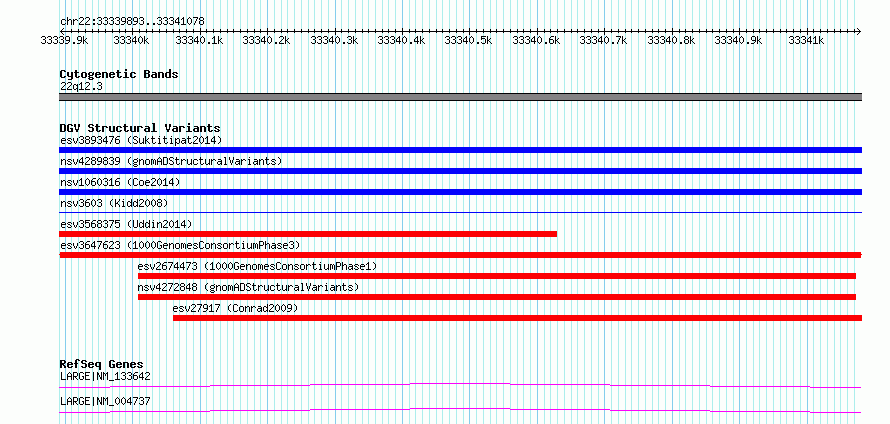Open the esv27917 (Conrad2009) variant label
This screenshot has height=424, width=890.
tap(236, 308)
